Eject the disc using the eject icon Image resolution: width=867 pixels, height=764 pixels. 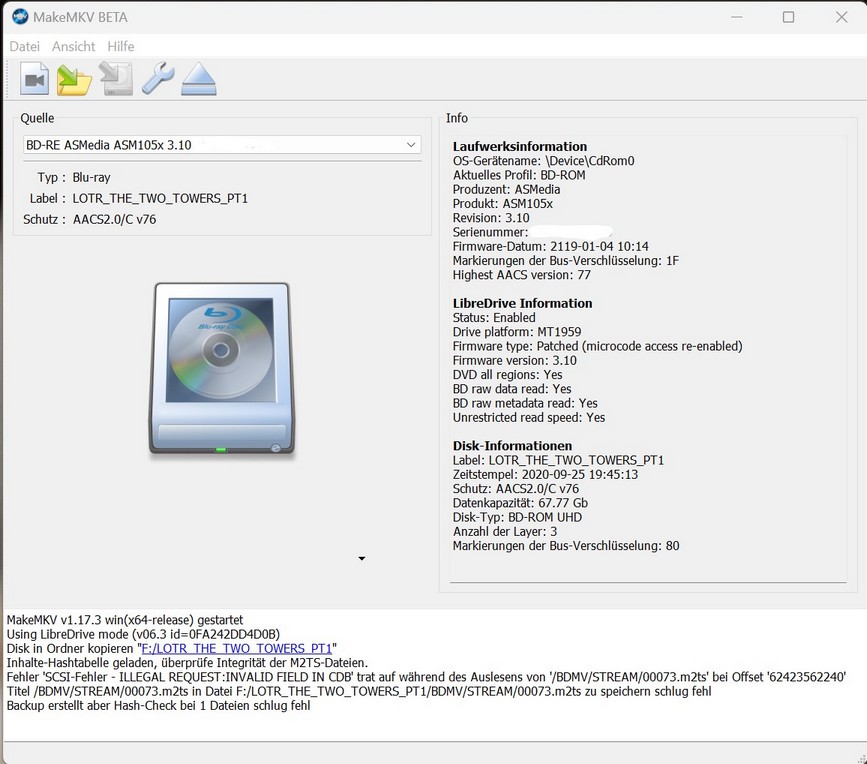click(199, 78)
